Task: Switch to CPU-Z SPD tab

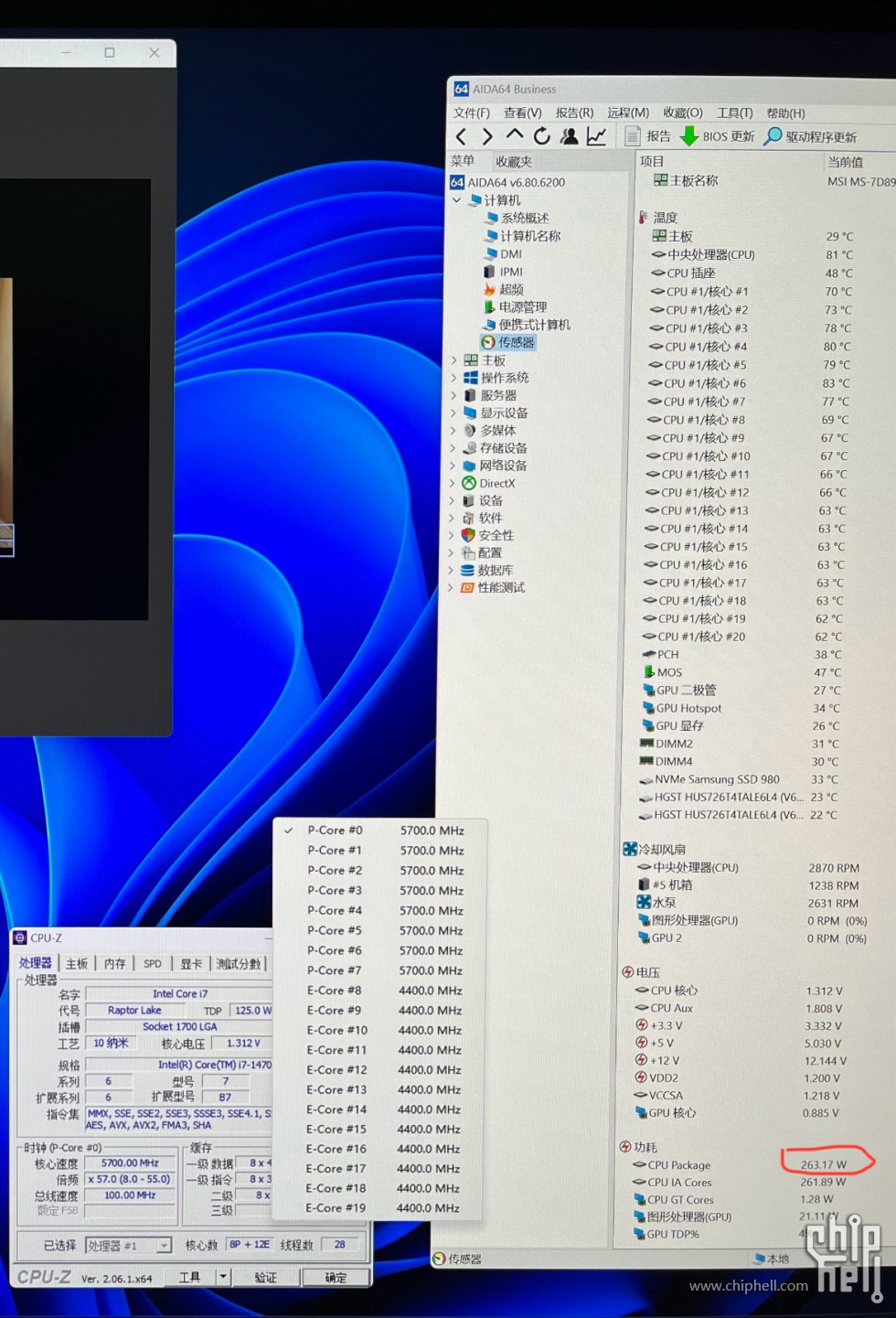Action: click(x=153, y=964)
